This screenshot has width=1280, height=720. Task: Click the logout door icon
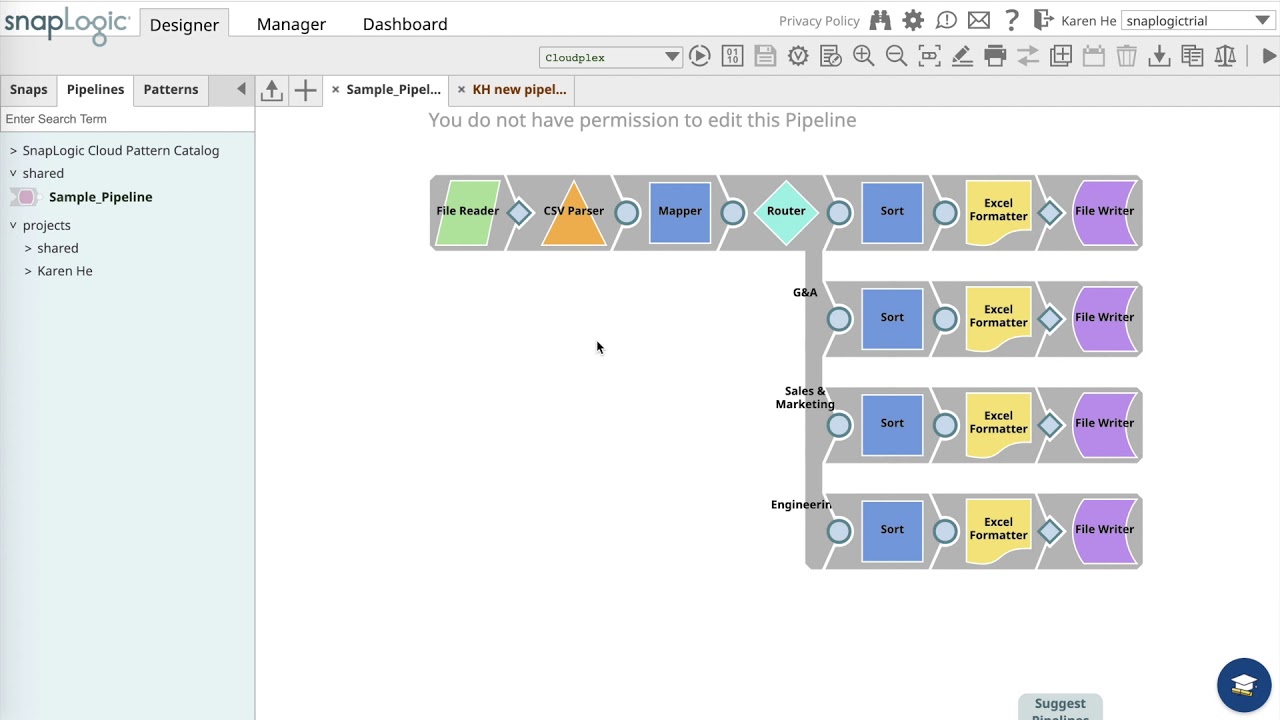point(1043,20)
